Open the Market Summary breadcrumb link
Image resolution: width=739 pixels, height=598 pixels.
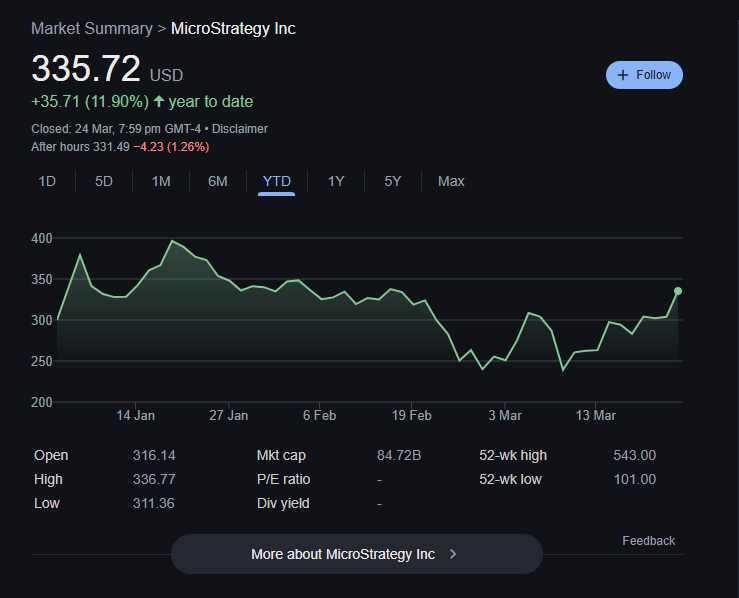(x=92, y=29)
